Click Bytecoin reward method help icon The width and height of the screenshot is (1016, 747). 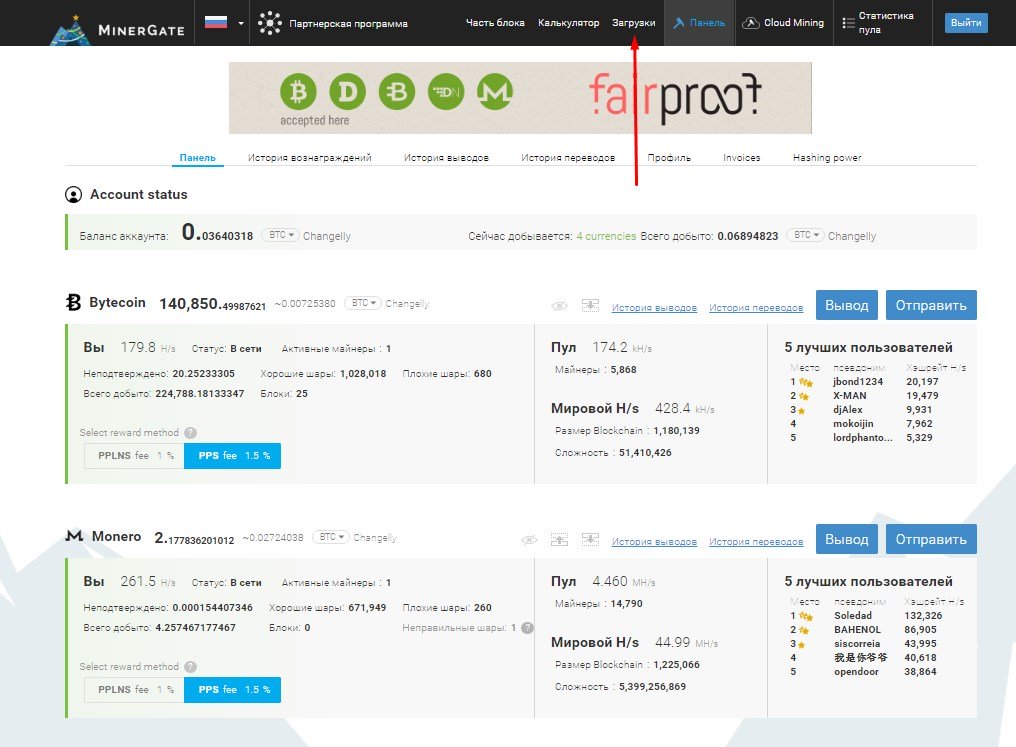point(190,432)
